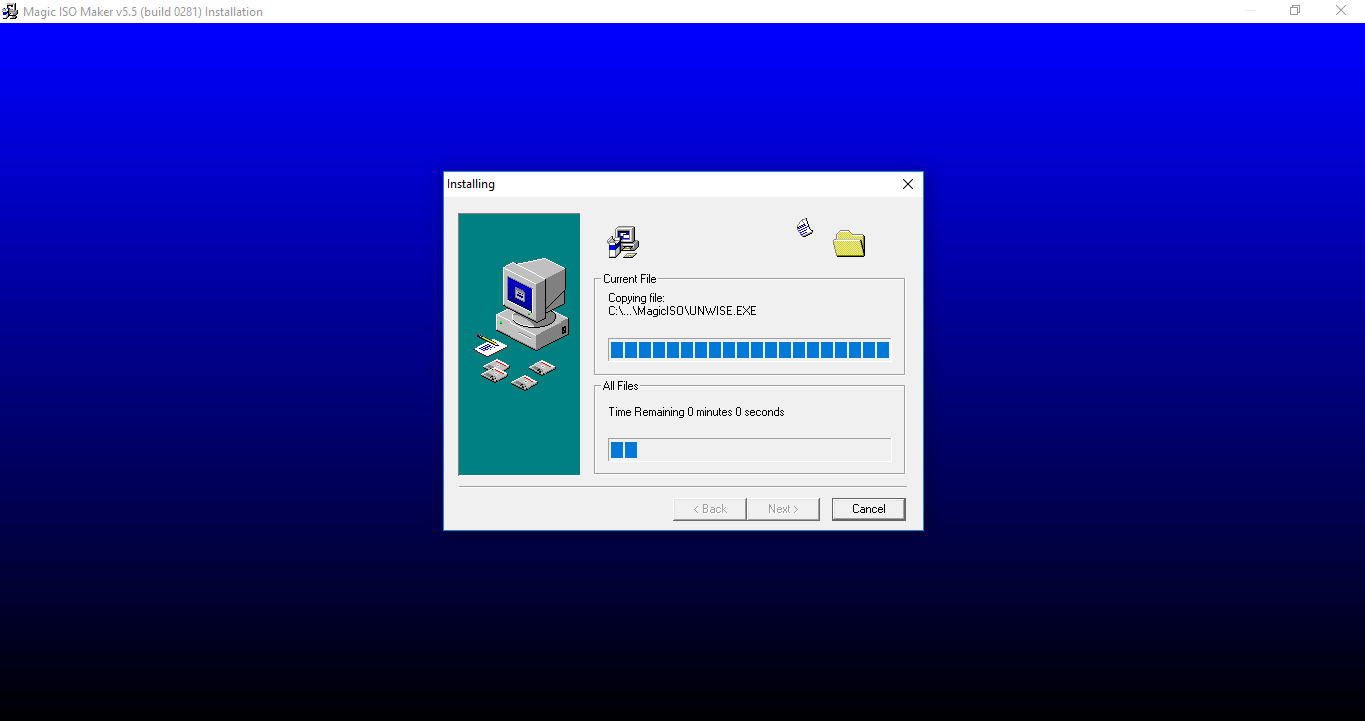Click the Magic ISO Maker title bar icon
The height and width of the screenshot is (721, 1365).
[x=10, y=11]
